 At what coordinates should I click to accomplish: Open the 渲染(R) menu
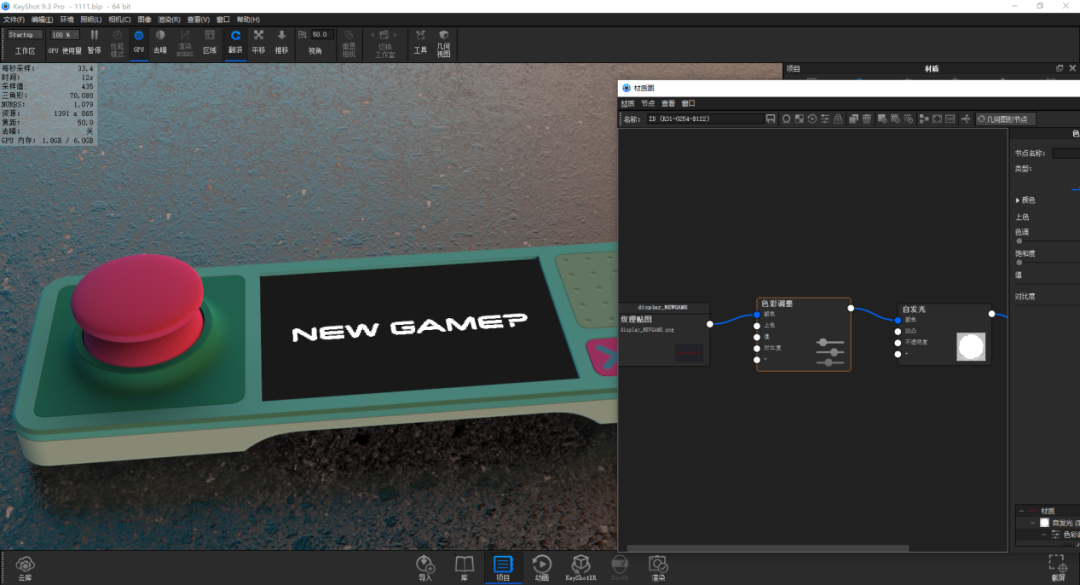coord(169,19)
